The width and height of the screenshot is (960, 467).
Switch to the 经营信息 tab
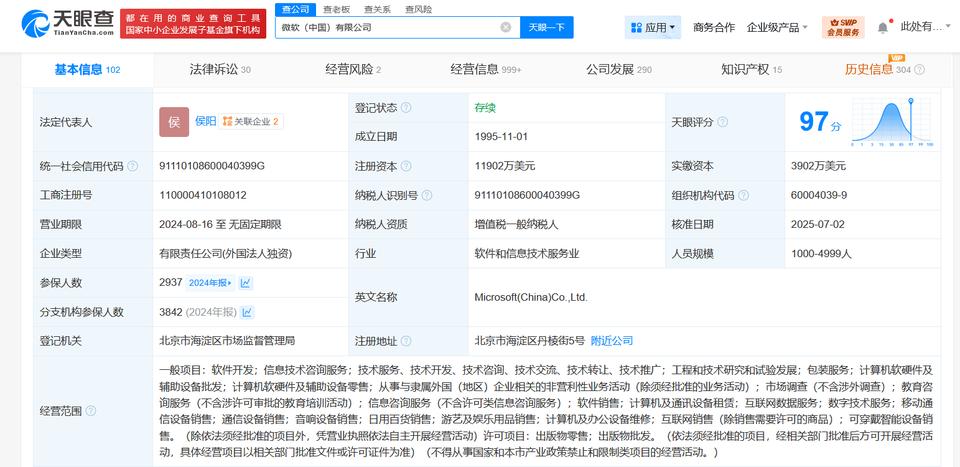(486, 70)
